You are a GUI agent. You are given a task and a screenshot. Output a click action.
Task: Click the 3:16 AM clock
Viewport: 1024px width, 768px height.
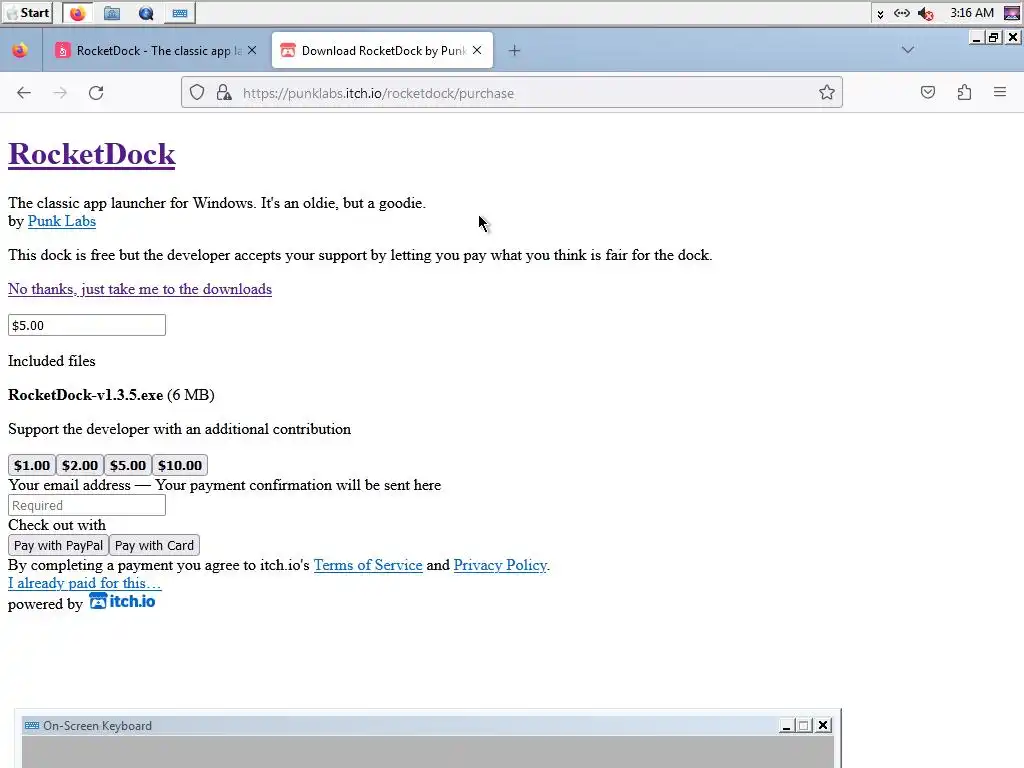[972, 13]
